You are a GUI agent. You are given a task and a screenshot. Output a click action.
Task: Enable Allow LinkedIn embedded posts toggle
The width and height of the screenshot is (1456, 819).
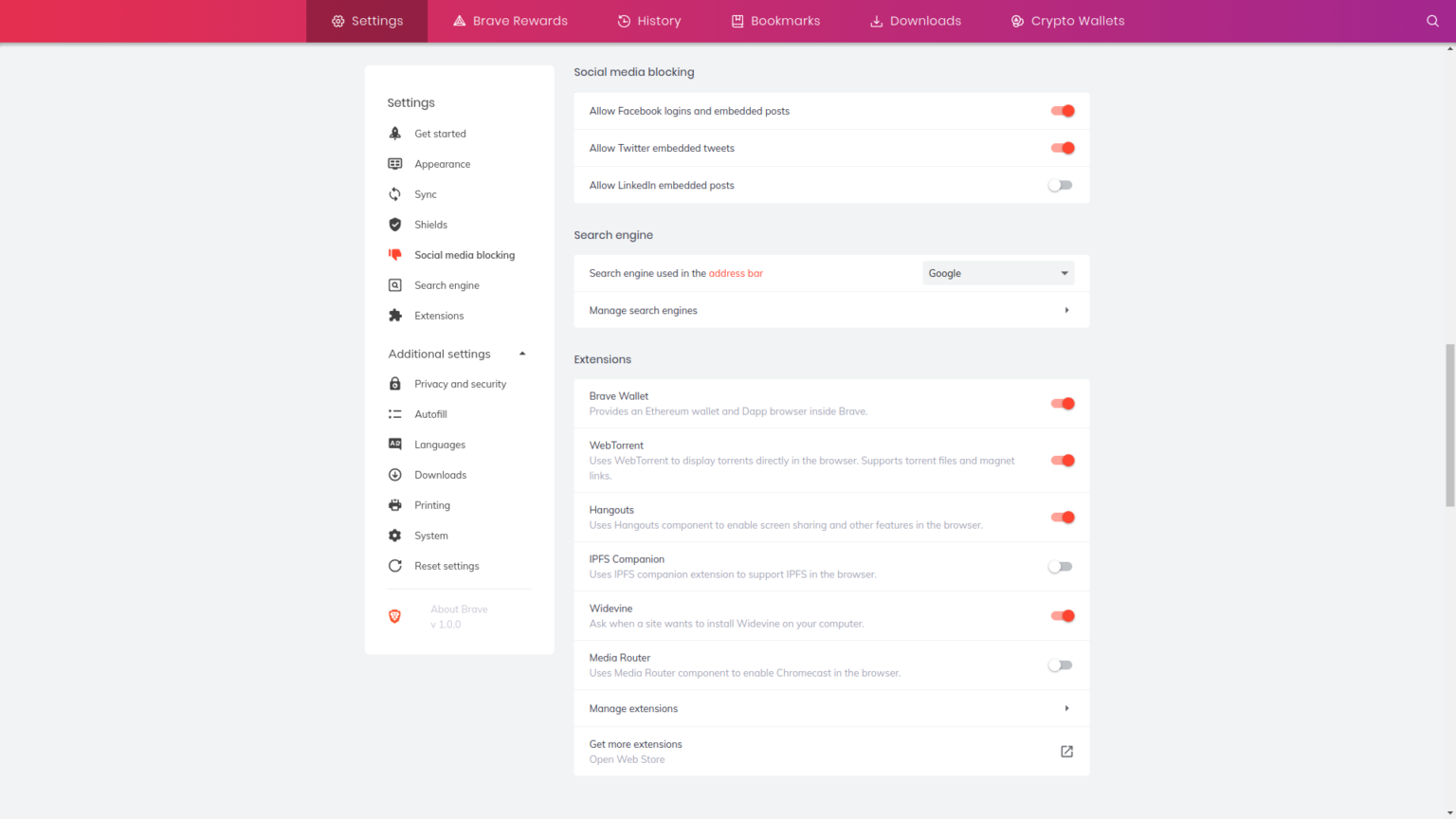click(x=1061, y=186)
